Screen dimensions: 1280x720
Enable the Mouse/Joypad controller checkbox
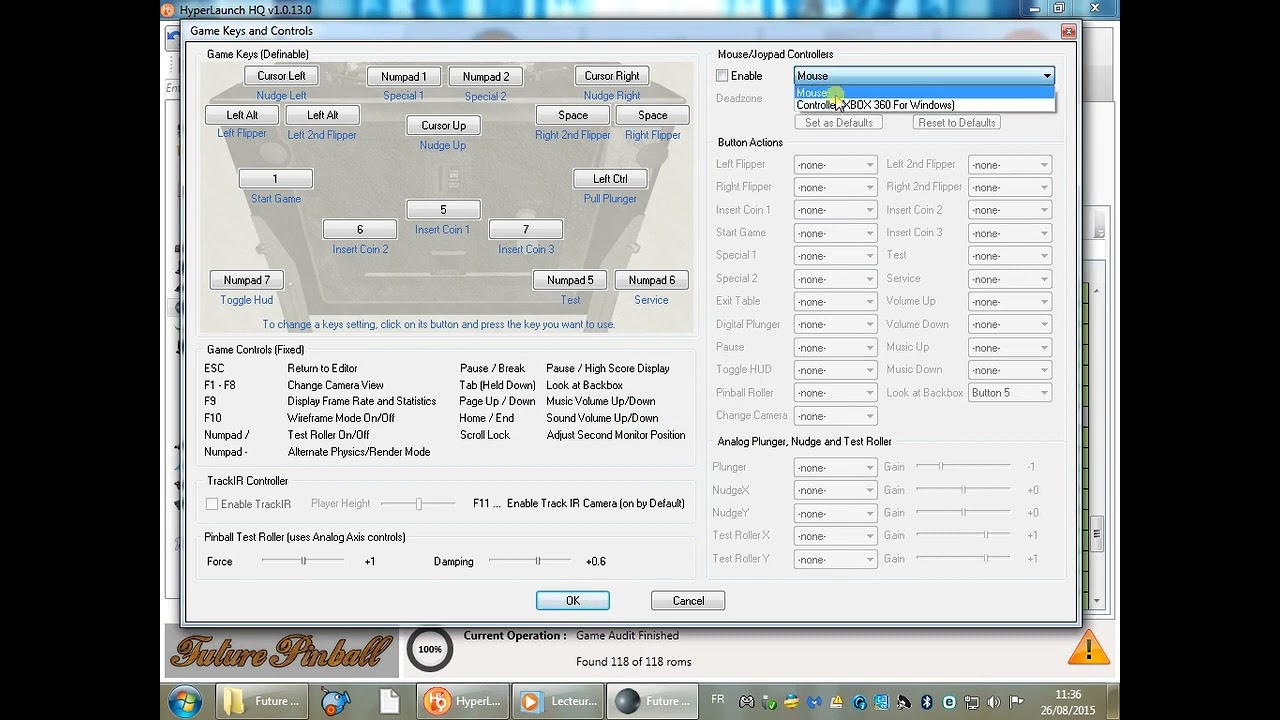click(x=722, y=76)
